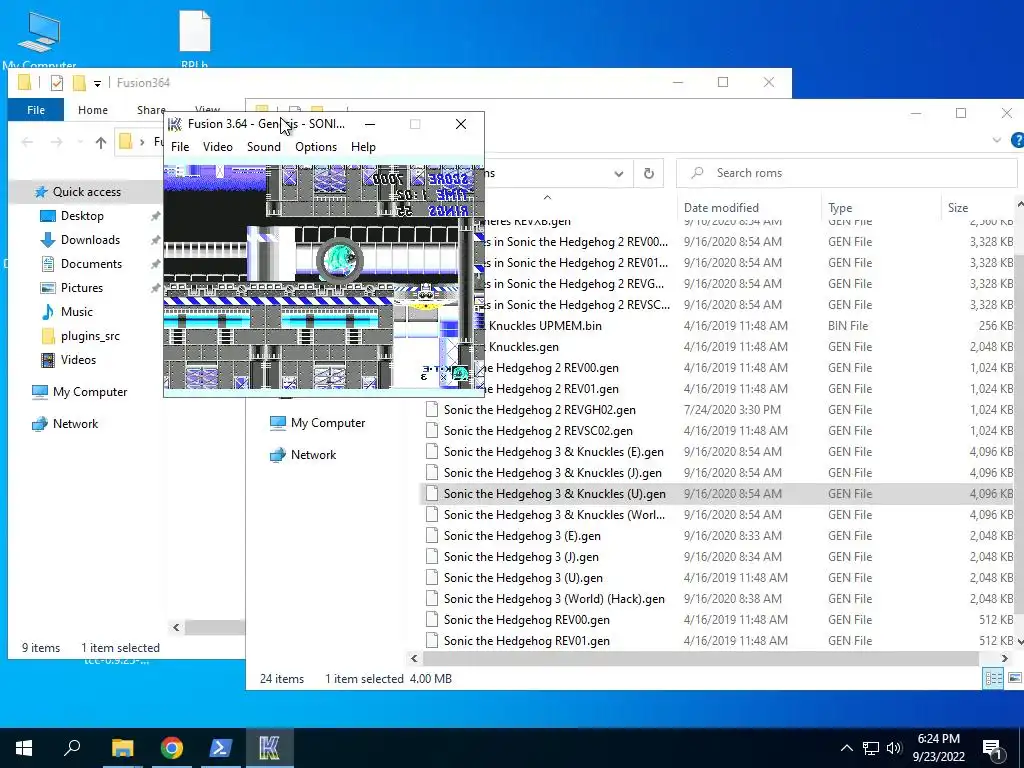The height and width of the screenshot is (768, 1024).
Task: Click the Pictures icon in sidebar
Action: click(x=48, y=288)
